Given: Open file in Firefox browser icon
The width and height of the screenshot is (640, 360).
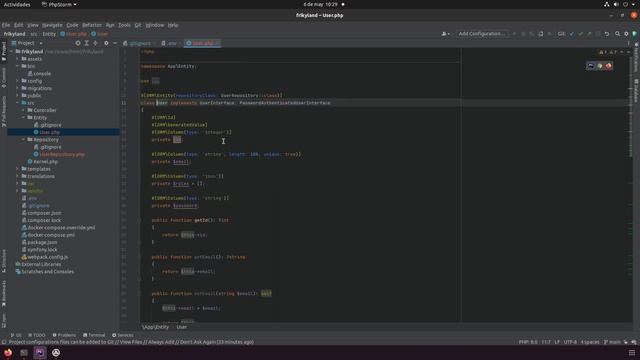Looking at the screenshot, I should click(609, 66).
